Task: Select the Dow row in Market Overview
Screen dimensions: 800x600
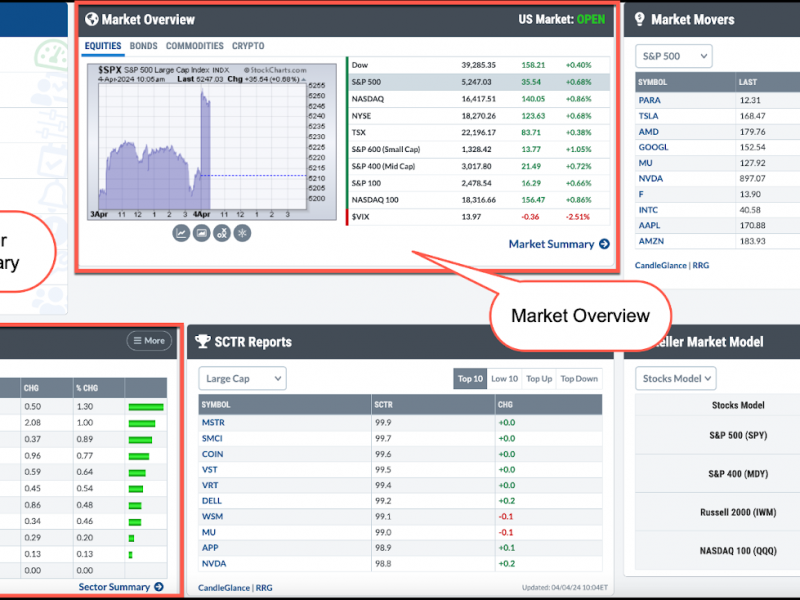Action: click(480, 65)
